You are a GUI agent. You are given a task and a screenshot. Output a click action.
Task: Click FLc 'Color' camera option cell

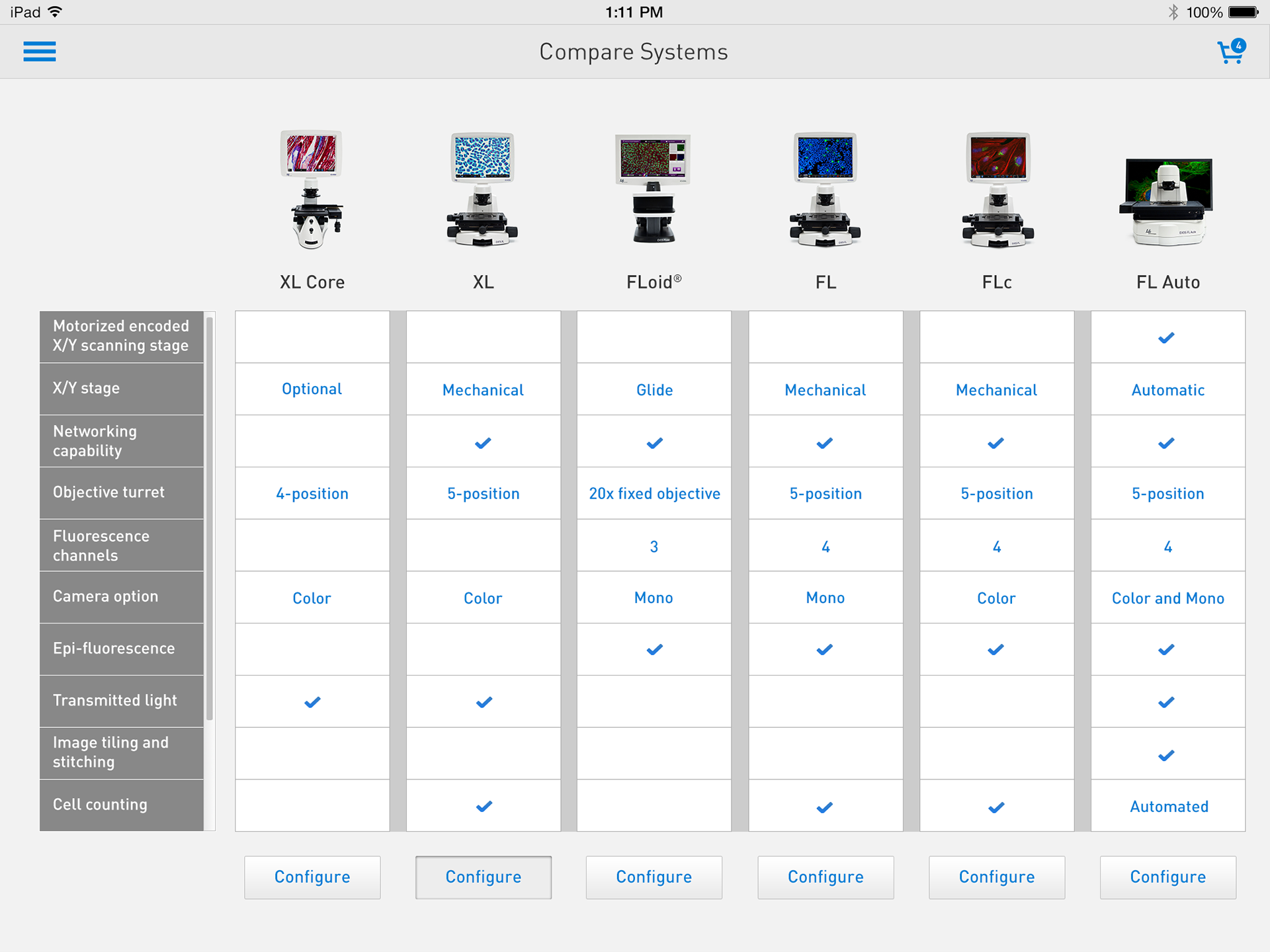coord(996,598)
